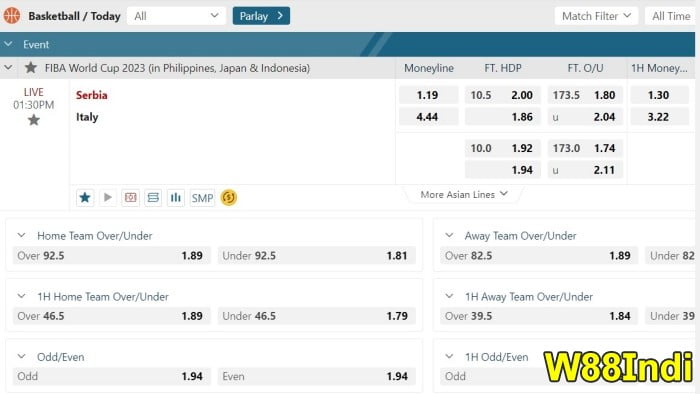The width and height of the screenshot is (700, 394).
Task: Select Serbia handicap 10.5 at 2.00
Action: click(503, 95)
